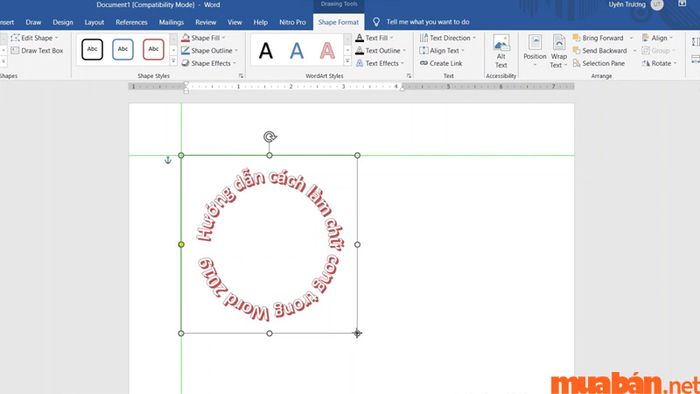Switch to the Design tab
The width and height of the screenshot is (700, 394).
(x=63, y=22)
